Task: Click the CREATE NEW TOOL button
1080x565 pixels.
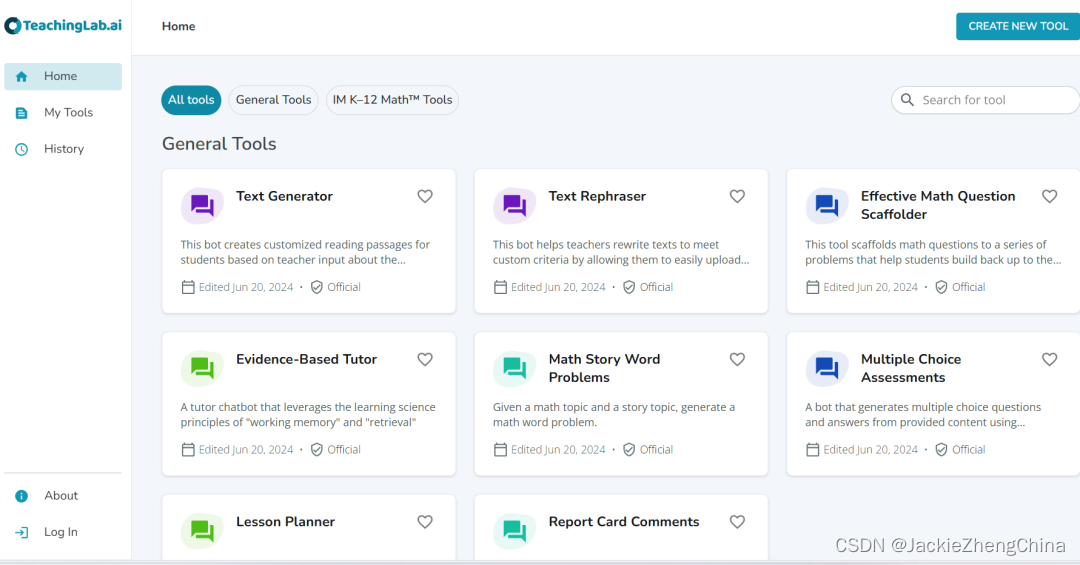Action: tap(1018, 26)
